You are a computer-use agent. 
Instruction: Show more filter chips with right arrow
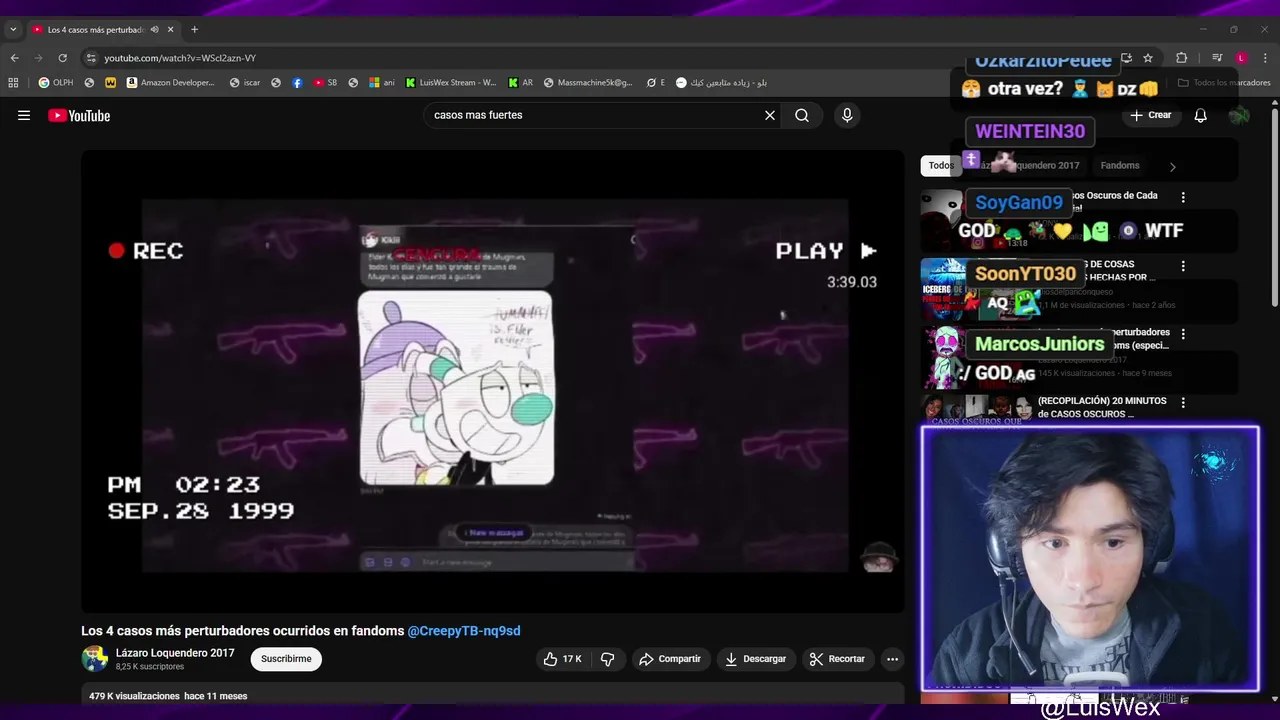(x=1172, y=166)
